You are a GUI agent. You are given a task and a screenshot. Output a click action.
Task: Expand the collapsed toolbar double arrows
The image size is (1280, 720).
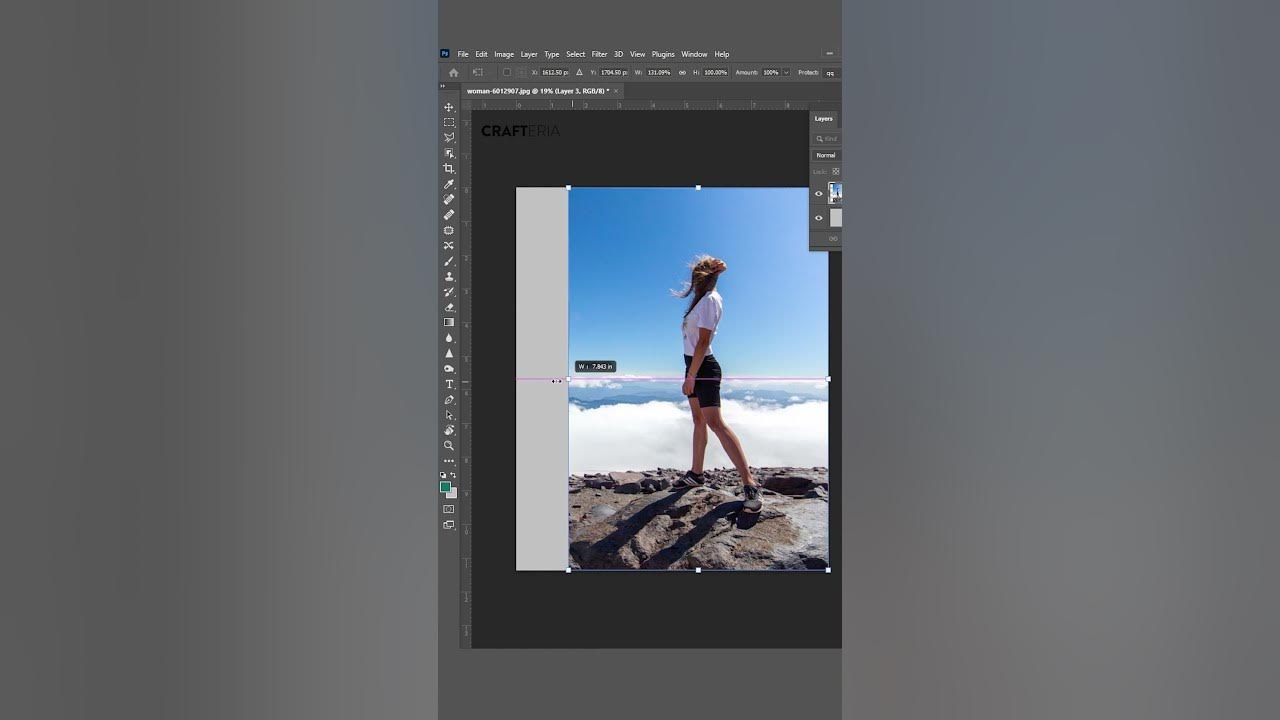click(x=442, y=86)
